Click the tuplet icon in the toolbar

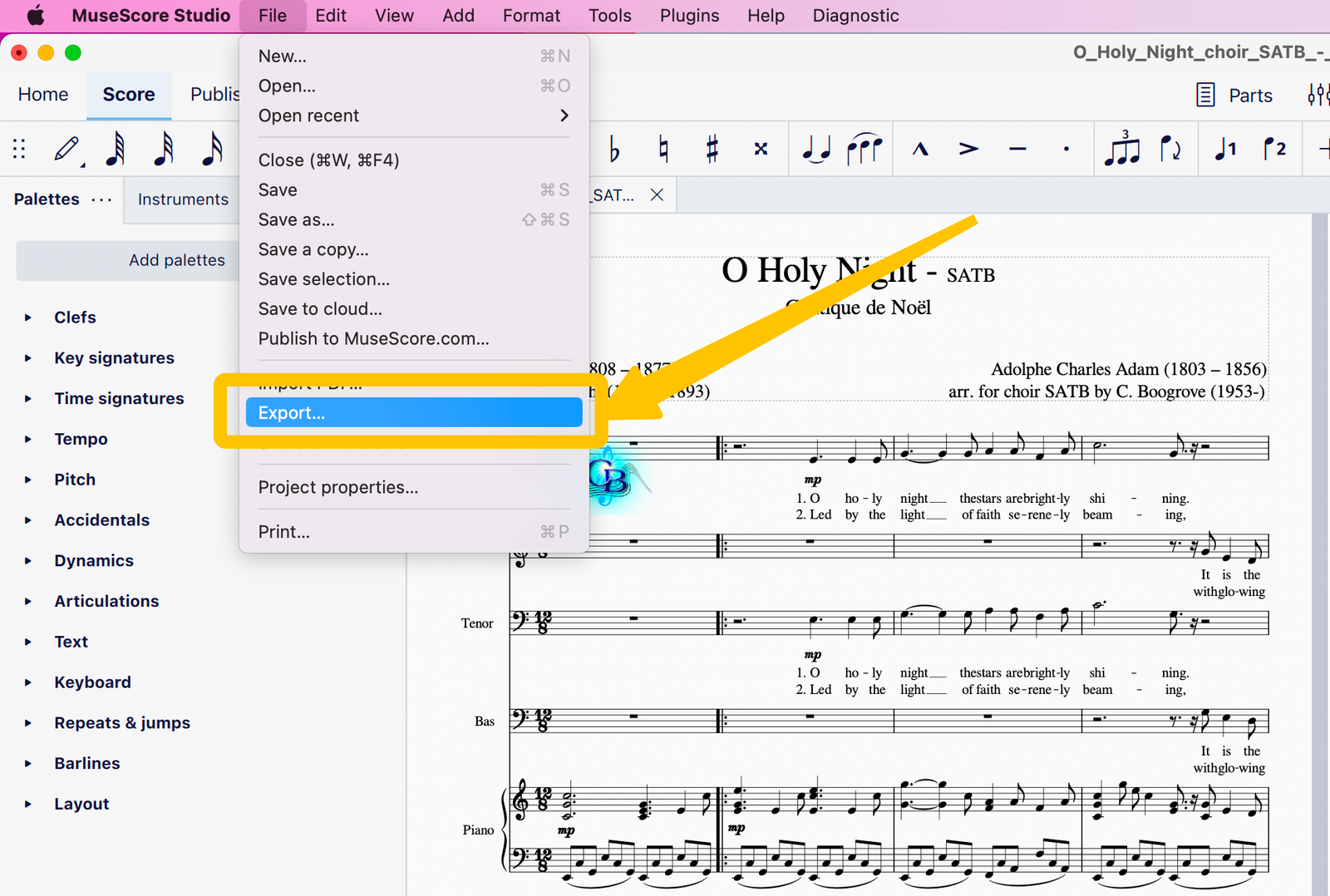pos(1122,149)
